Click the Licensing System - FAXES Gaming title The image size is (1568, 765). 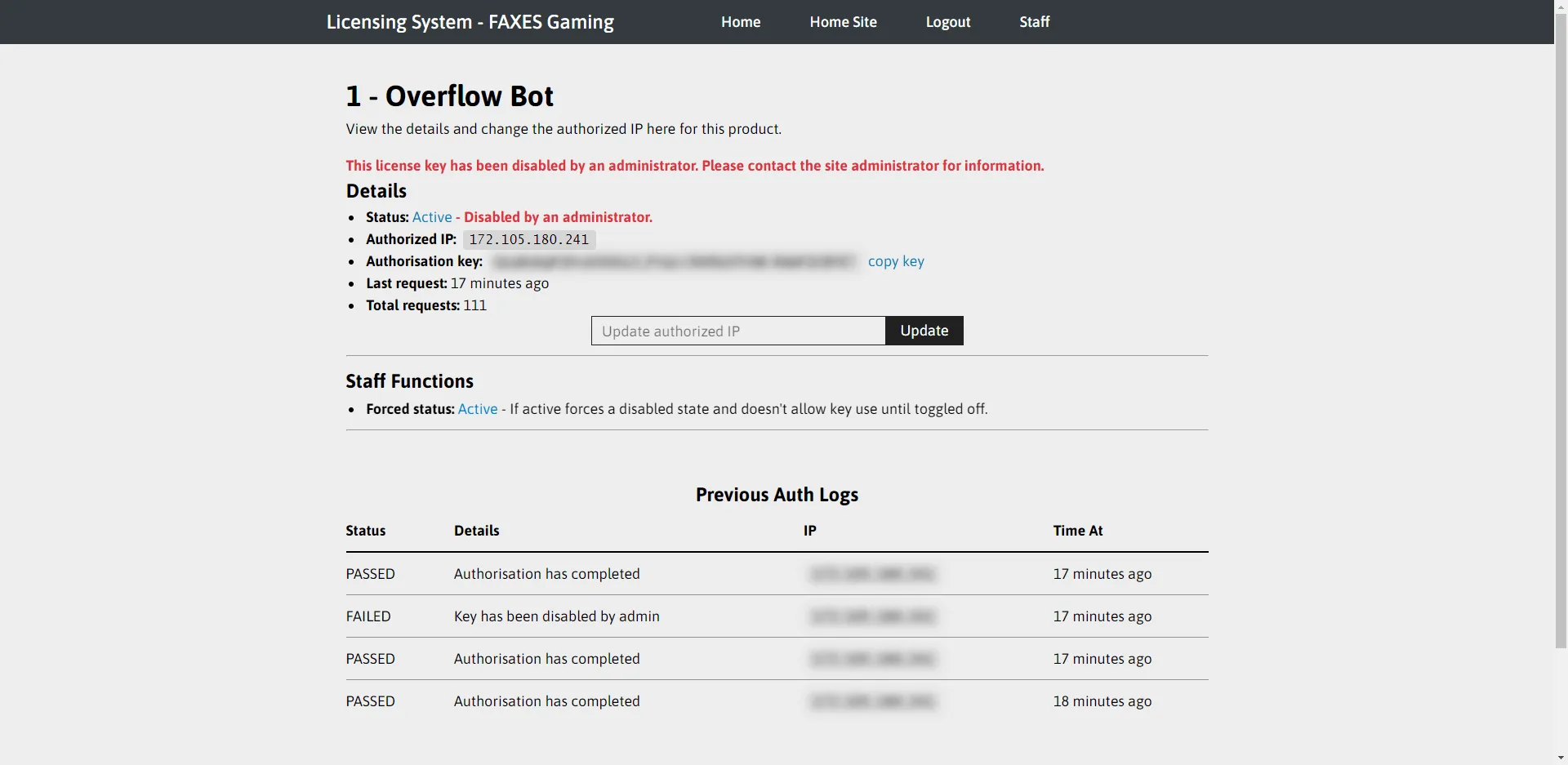tap(470, 22)
